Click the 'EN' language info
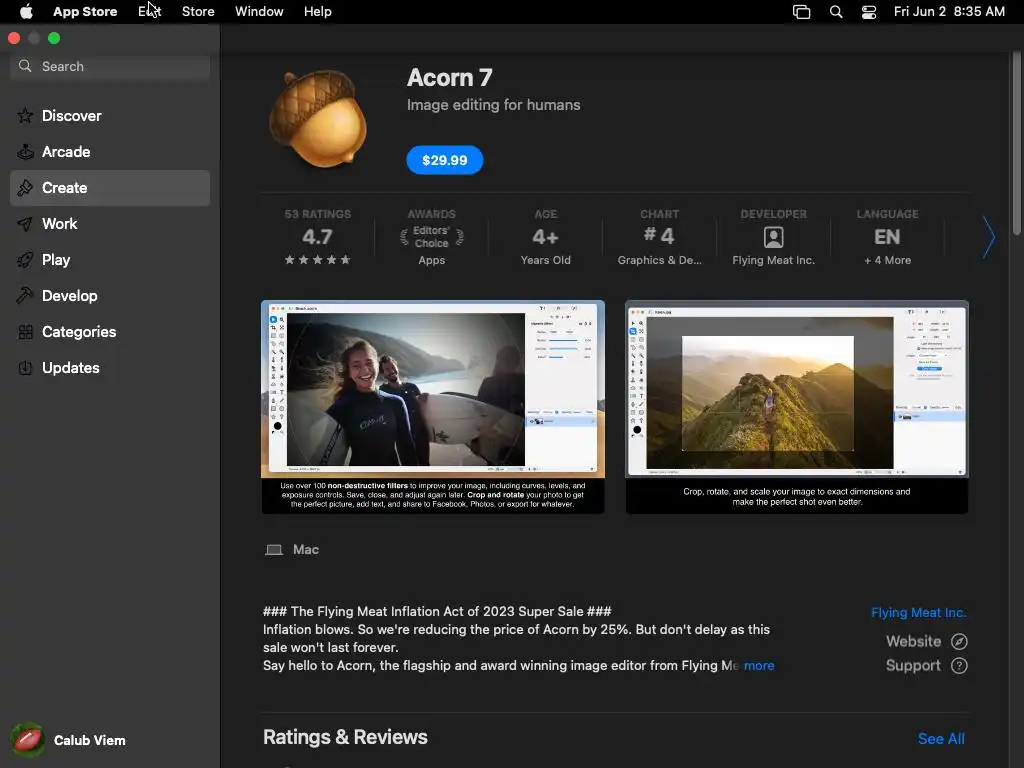 887,236
